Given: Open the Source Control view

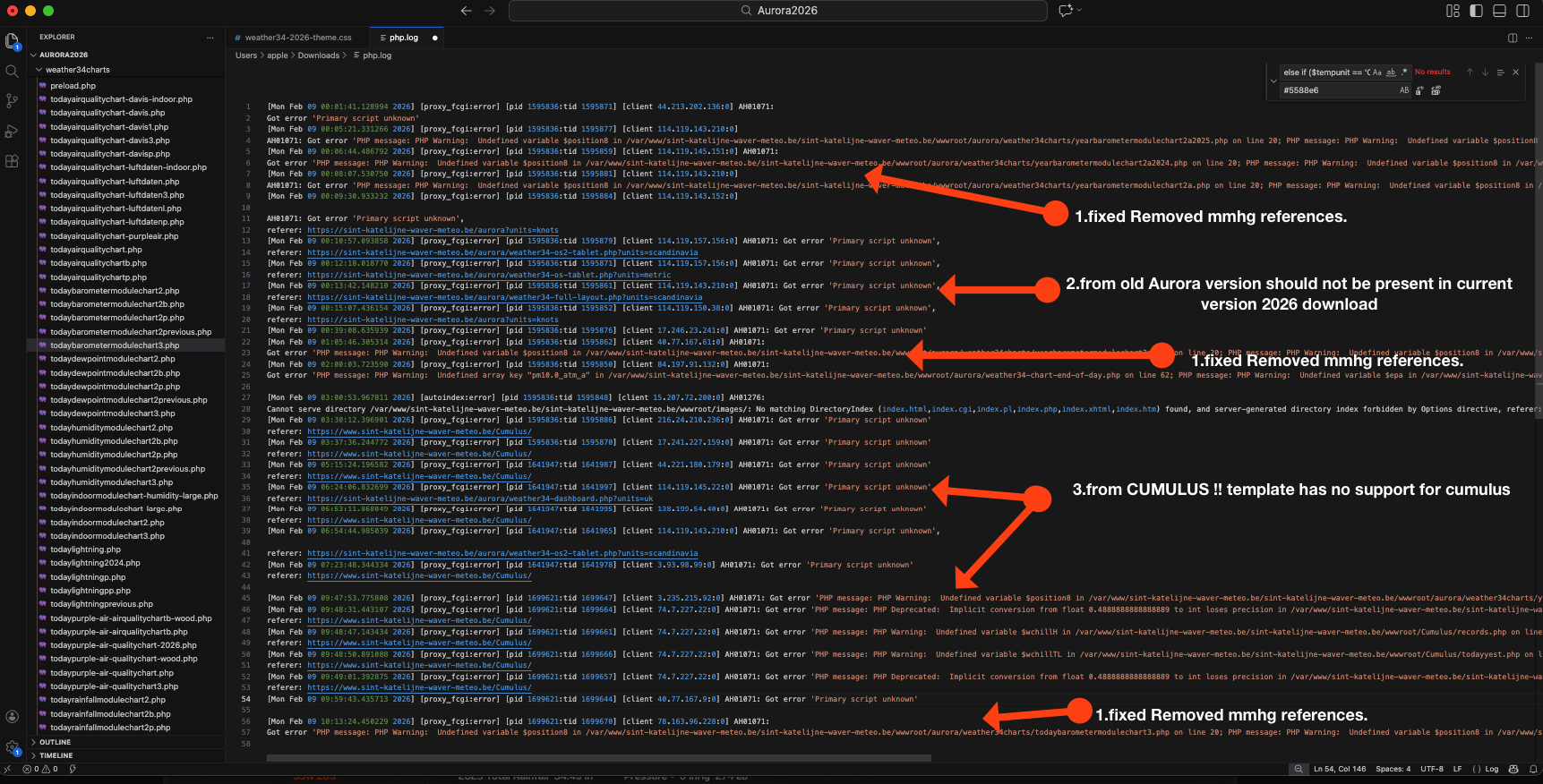Looking at the screenshot, I should (12, 101).
